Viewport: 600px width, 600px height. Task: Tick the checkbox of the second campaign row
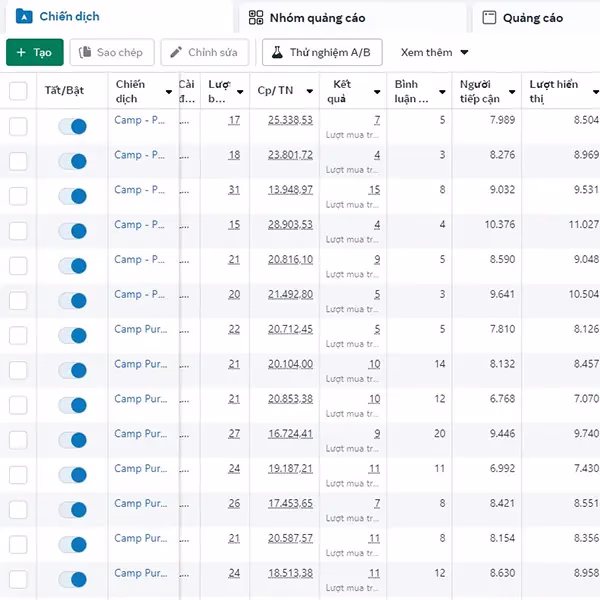(x=18, y=161)
